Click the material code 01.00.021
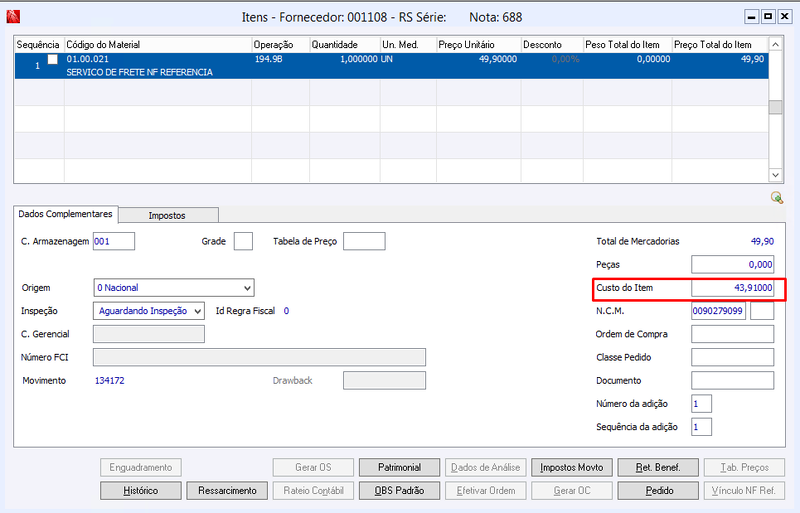Screen dimensions: 800x513 [88, 59]
